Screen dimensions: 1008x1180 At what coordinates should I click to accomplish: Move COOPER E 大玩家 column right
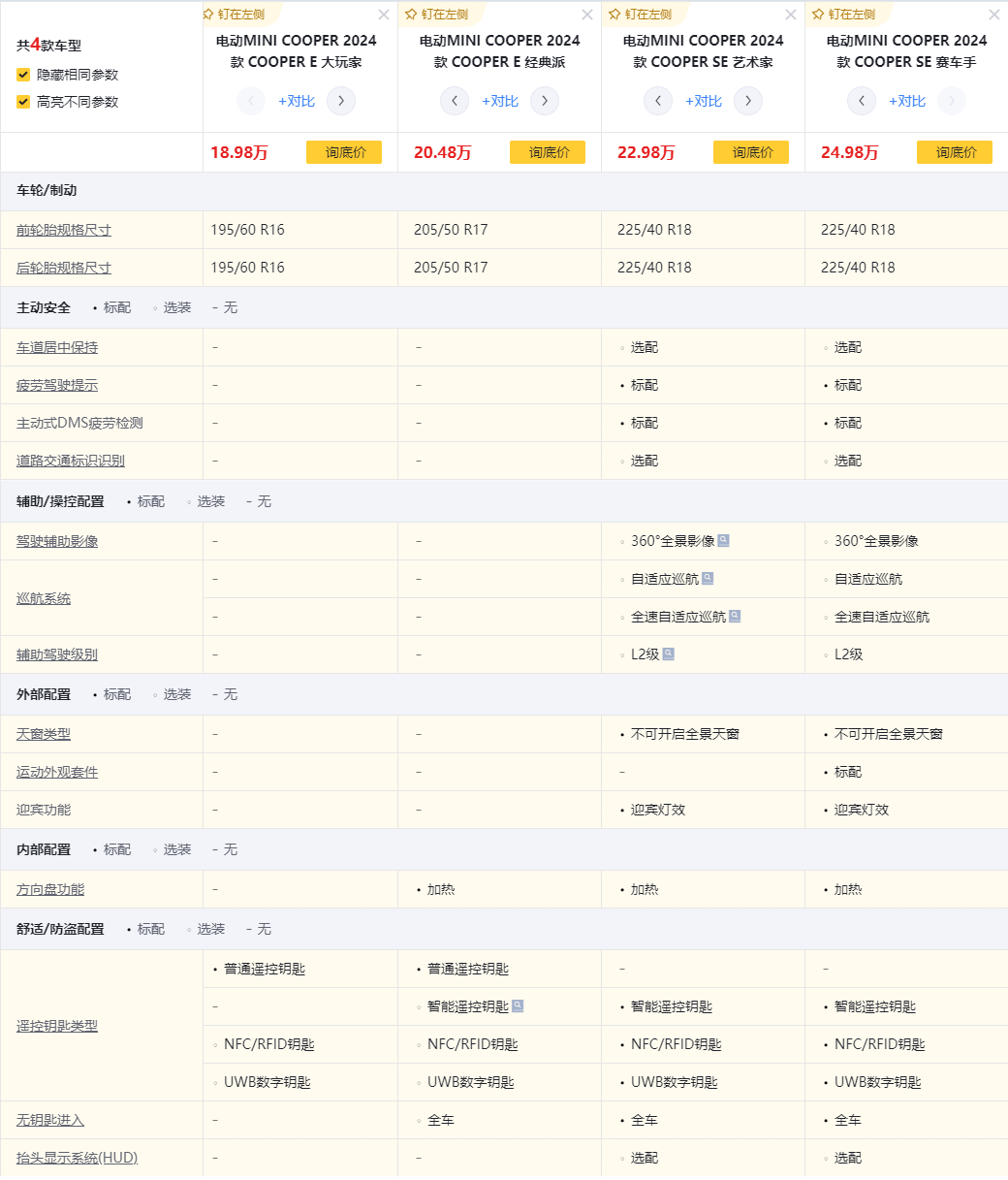[x=341, y=101]
